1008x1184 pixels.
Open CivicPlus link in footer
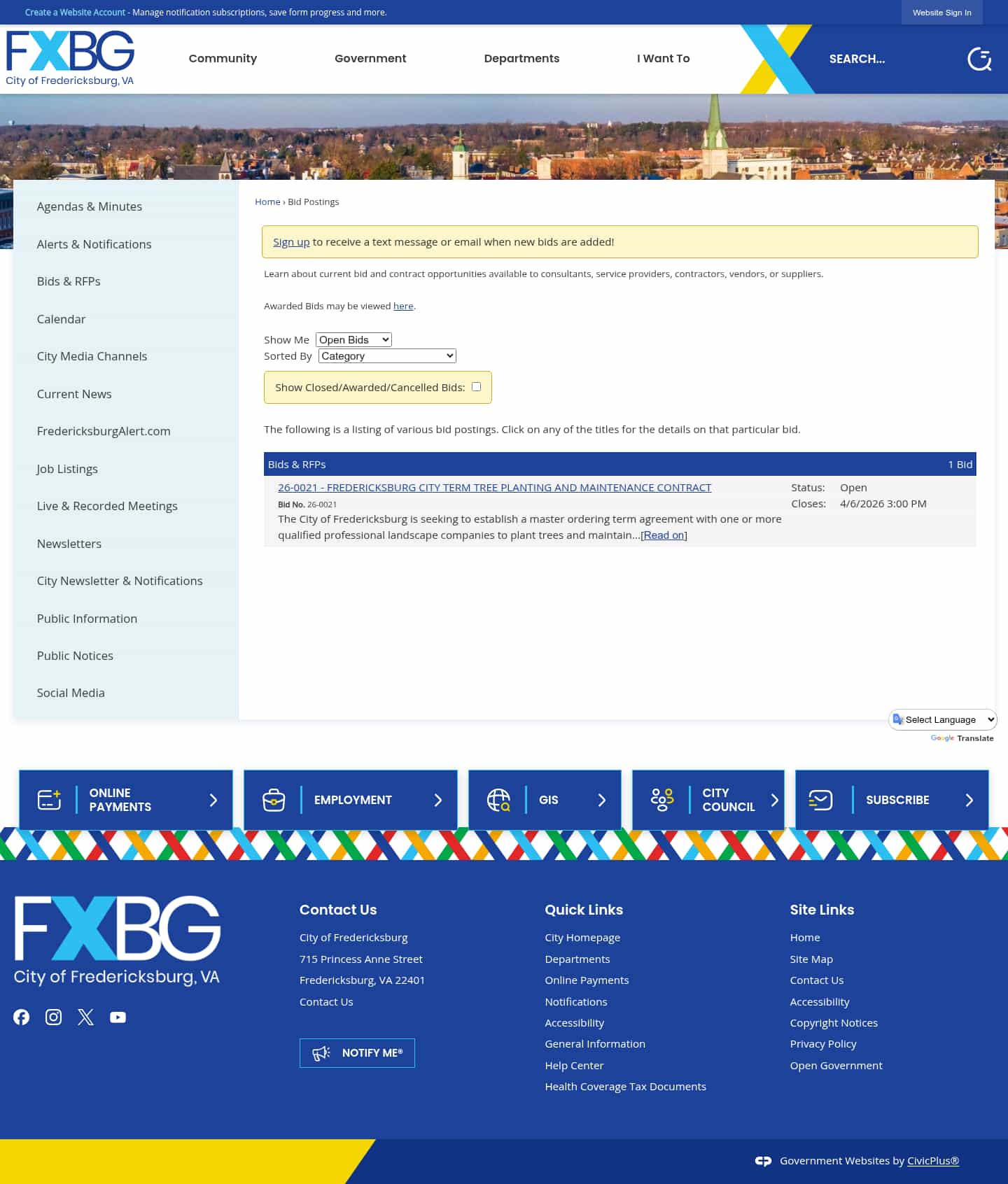933,1161
